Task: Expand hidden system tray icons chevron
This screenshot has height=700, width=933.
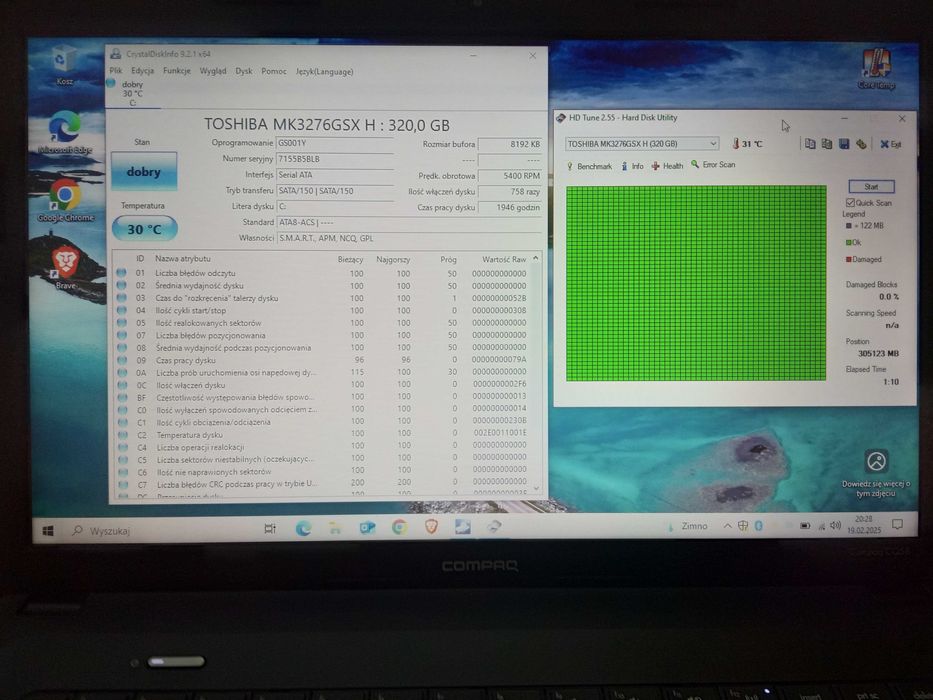Action: (727, 526)
